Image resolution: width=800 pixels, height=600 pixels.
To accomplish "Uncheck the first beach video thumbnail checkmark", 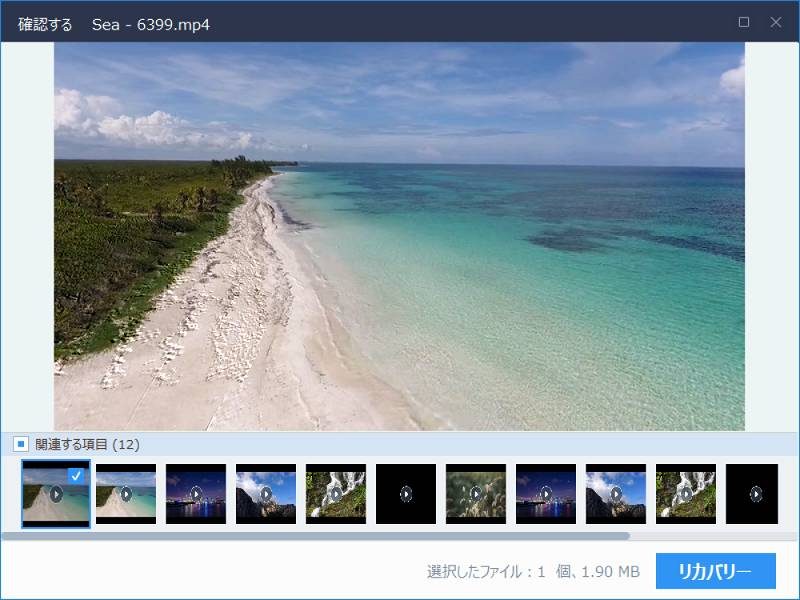I will point(76,475).
